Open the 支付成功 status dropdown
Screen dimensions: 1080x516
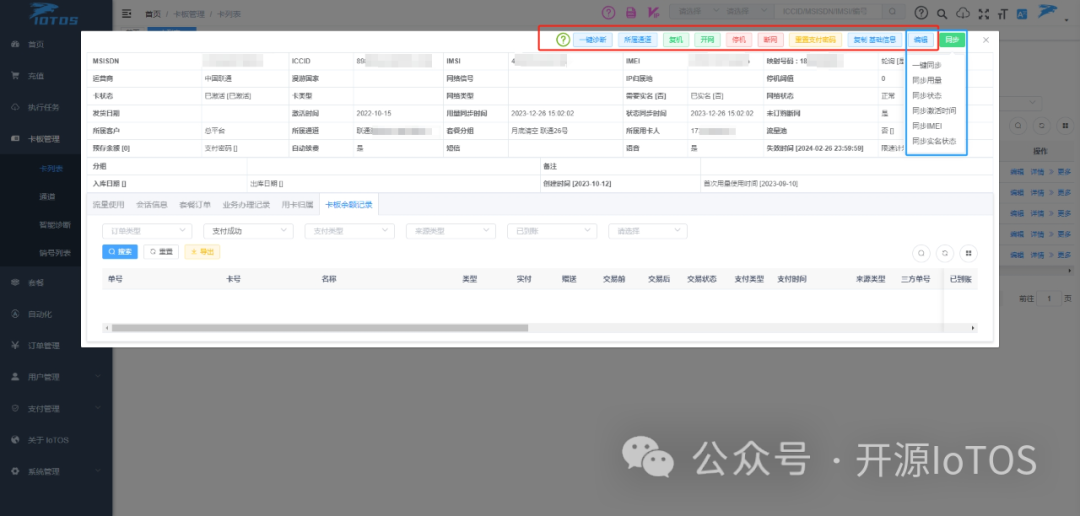(x=248, y=231)
